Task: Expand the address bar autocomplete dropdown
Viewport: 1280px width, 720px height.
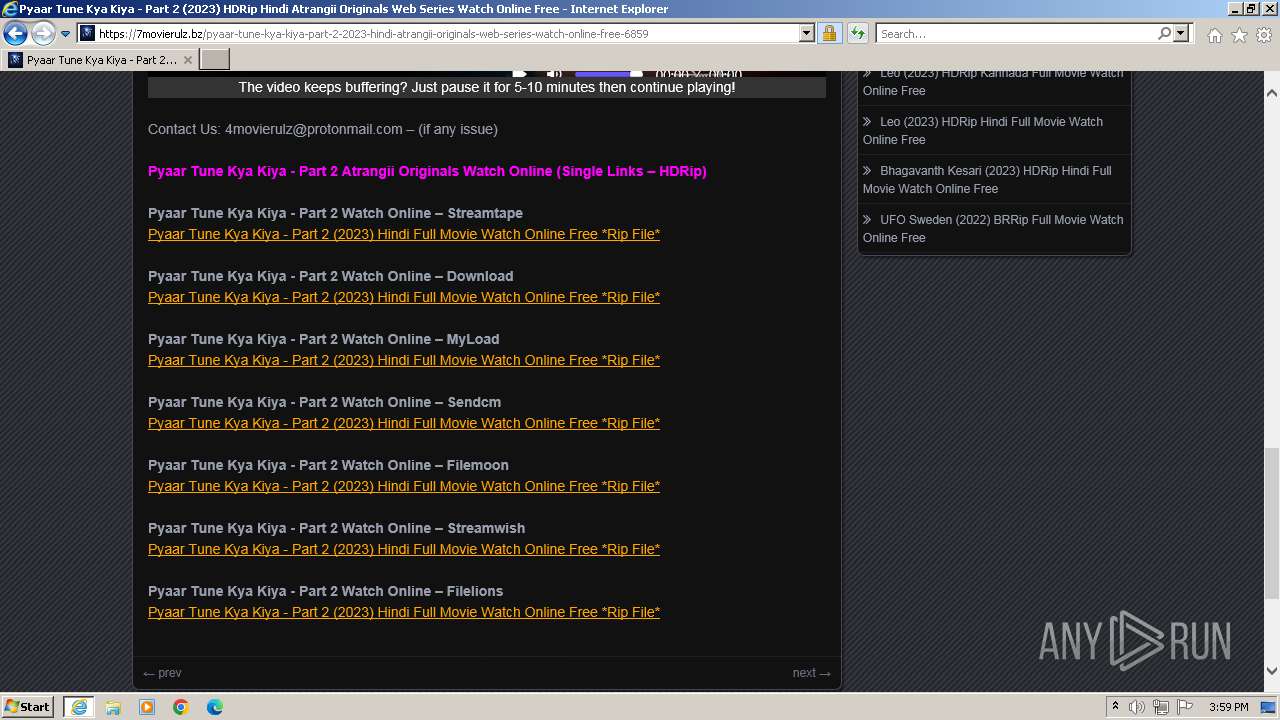Action: (807, 34)
